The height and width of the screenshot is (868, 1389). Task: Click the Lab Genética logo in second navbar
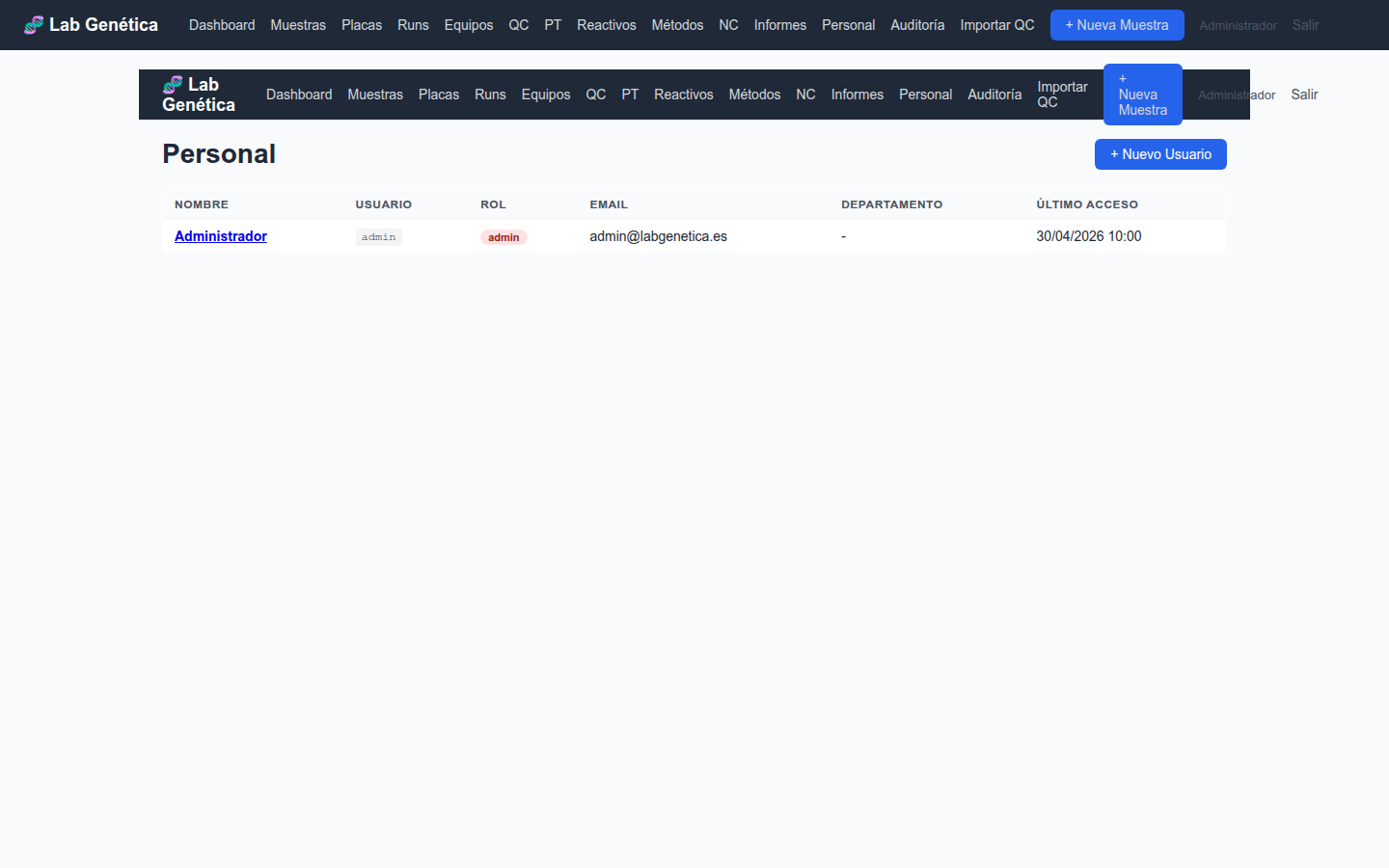199,95
